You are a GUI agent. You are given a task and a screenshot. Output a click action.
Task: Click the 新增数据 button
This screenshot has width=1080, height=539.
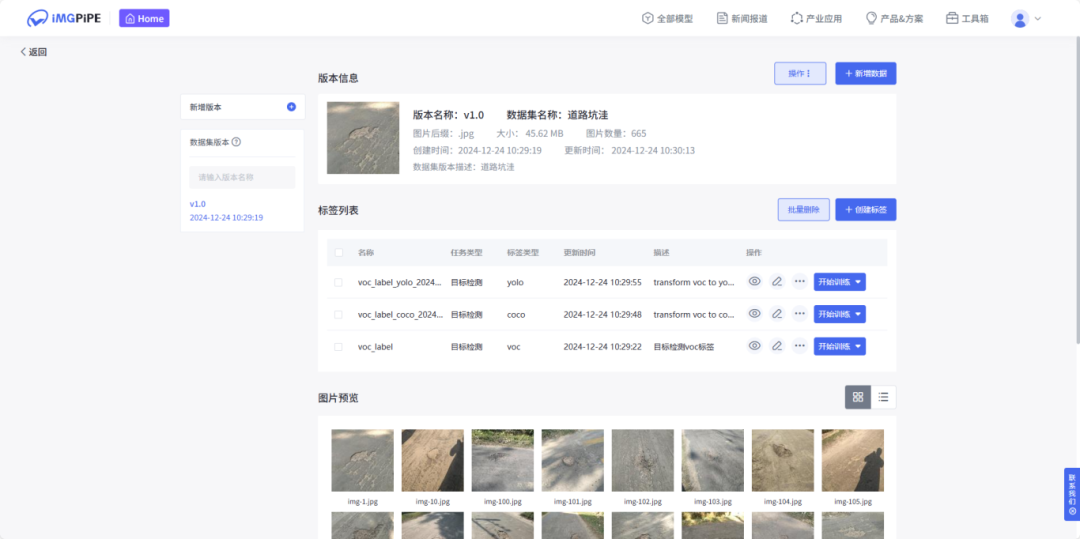(866, 74)
